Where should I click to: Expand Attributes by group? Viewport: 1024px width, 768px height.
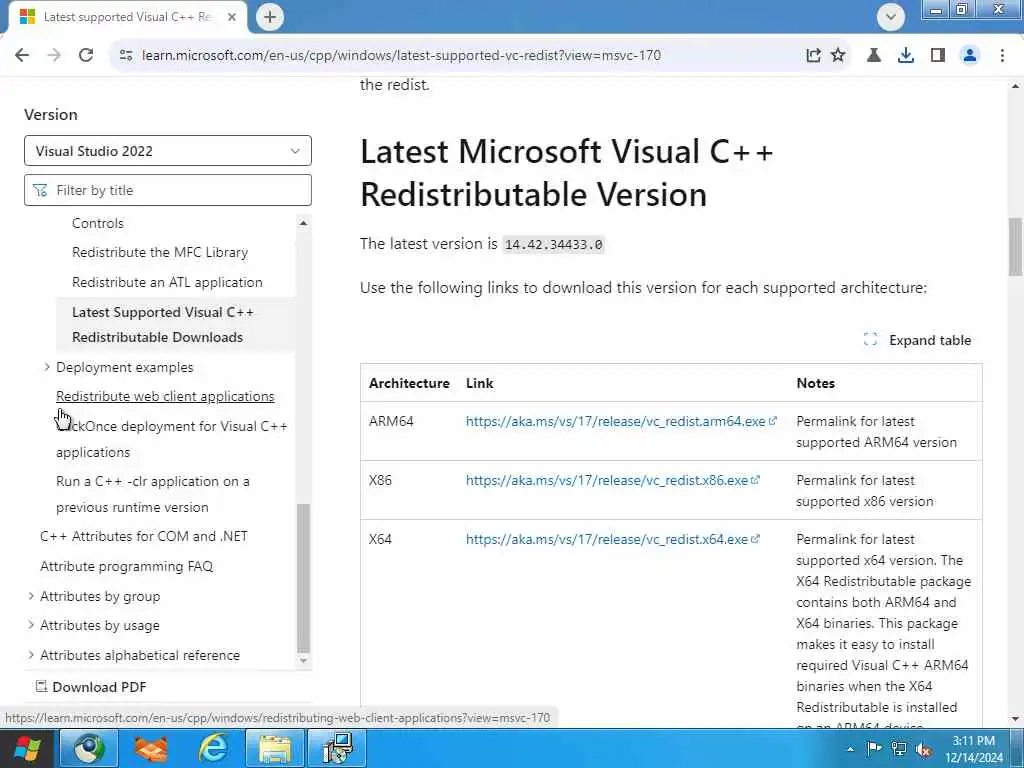(x=31, y=596)
